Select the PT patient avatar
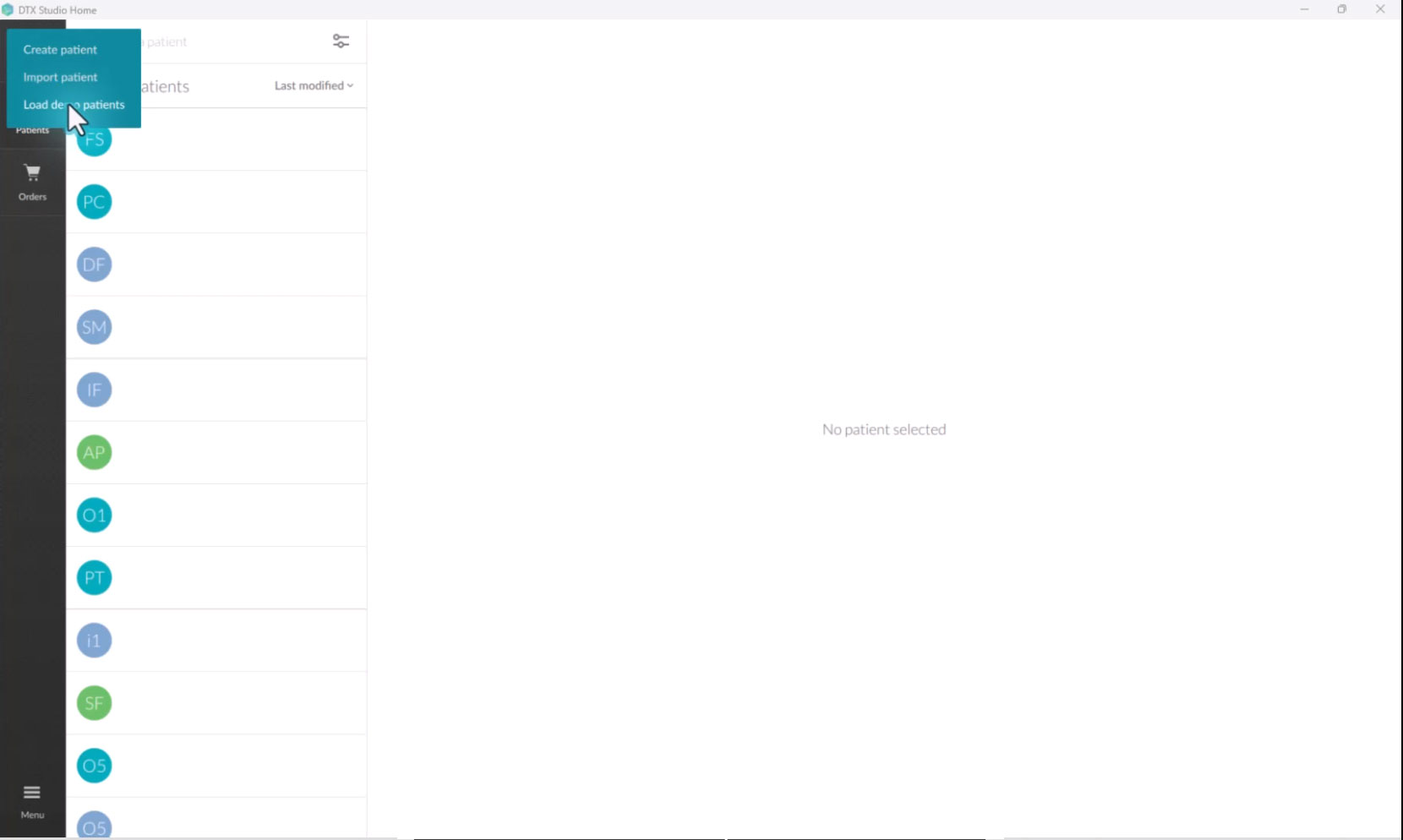 pos(94,577)
